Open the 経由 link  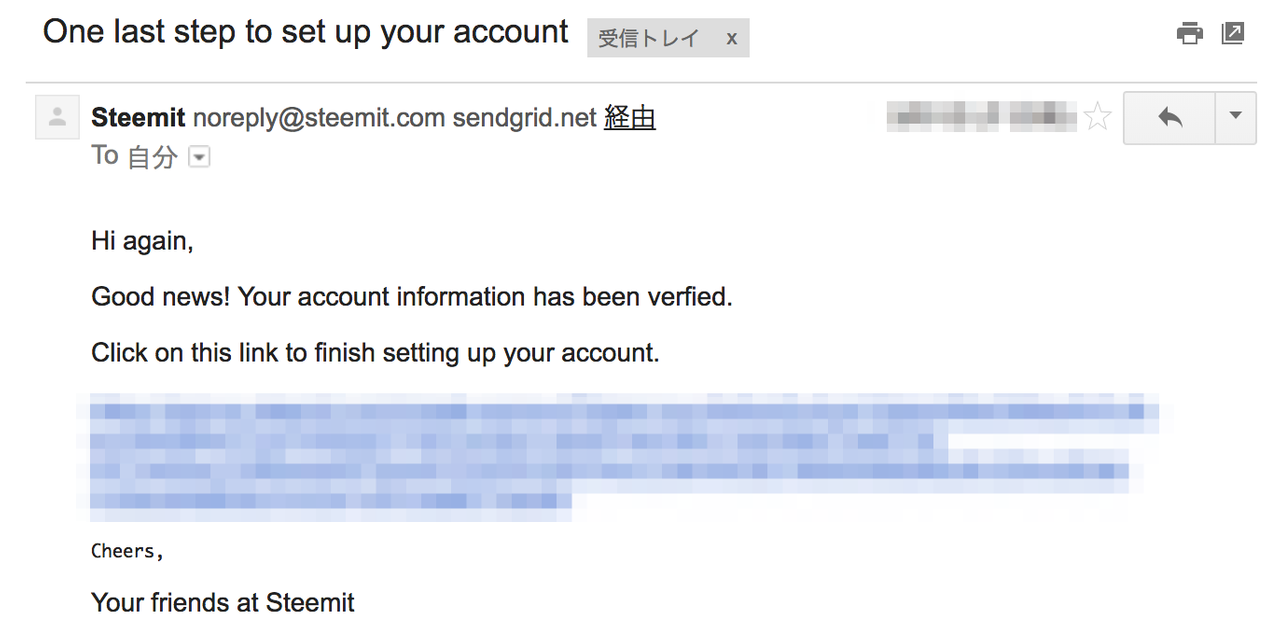point(630,118)
